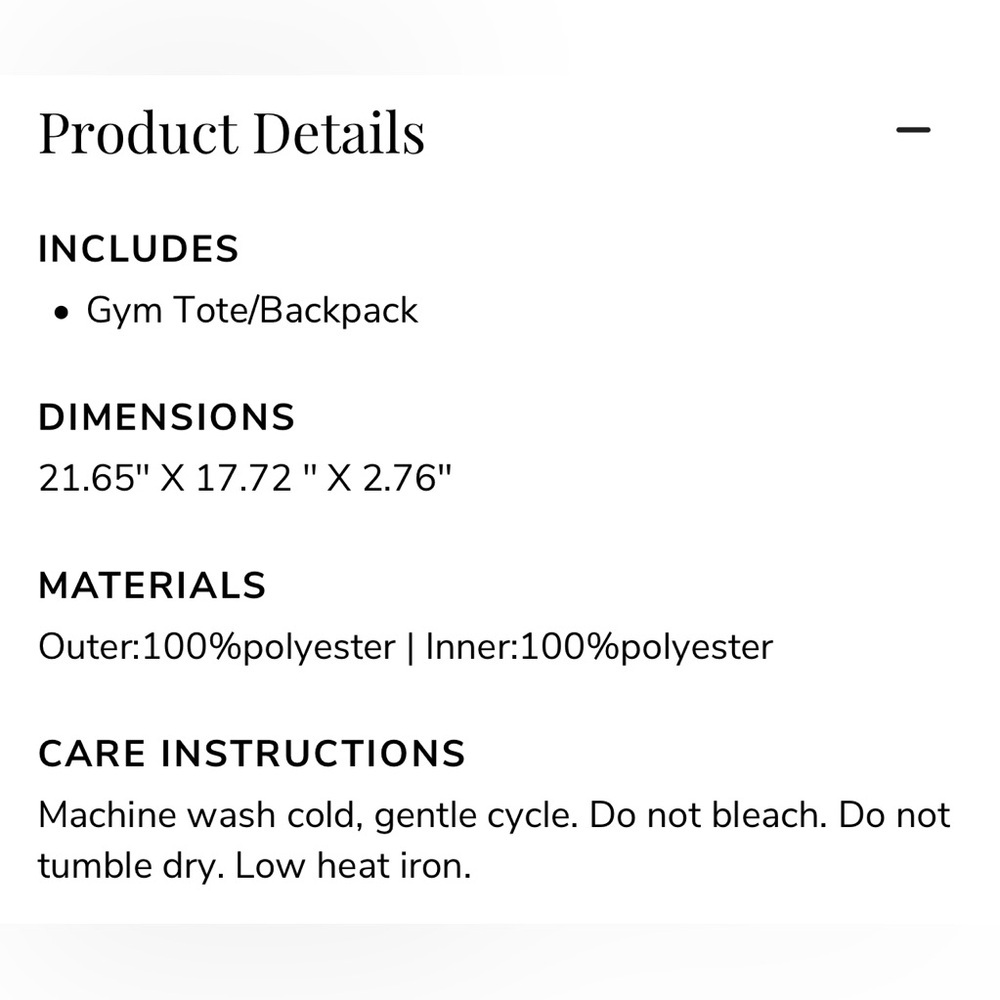This screenshot has width=1000, height=1000.
Task: Select the Gym Tote/Backpack list item
Action: 252,310
